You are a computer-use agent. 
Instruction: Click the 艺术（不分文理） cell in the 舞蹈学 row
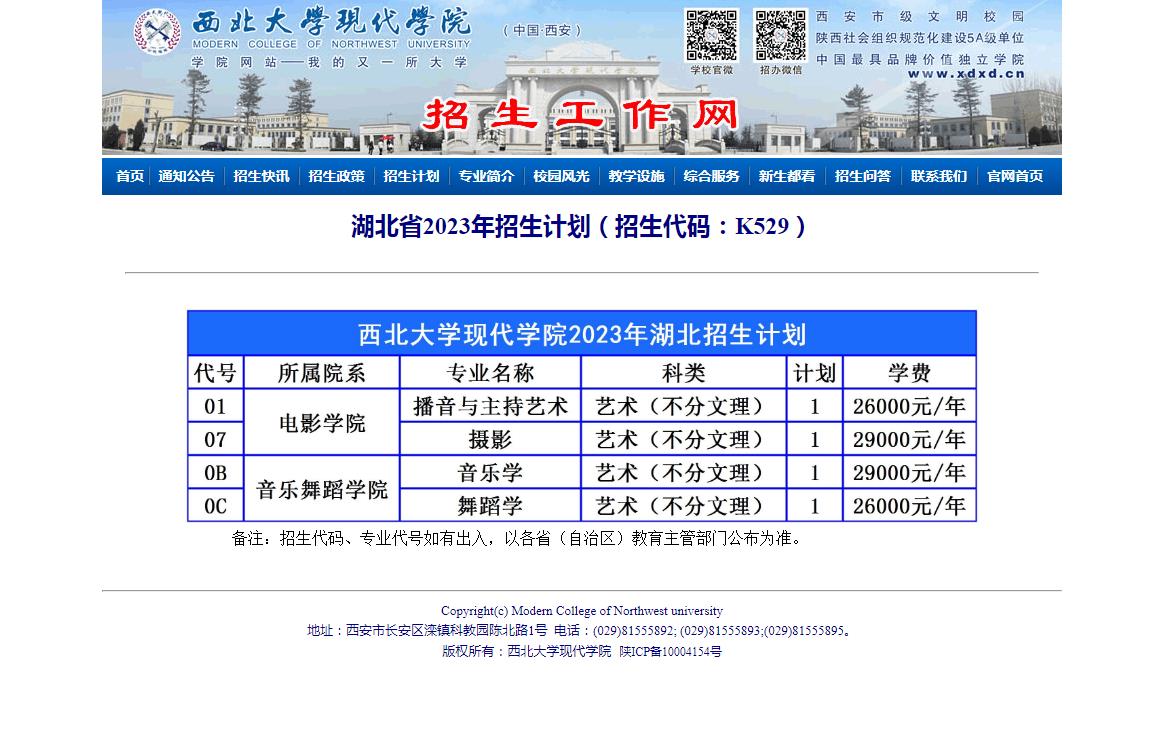click(684, 506)
